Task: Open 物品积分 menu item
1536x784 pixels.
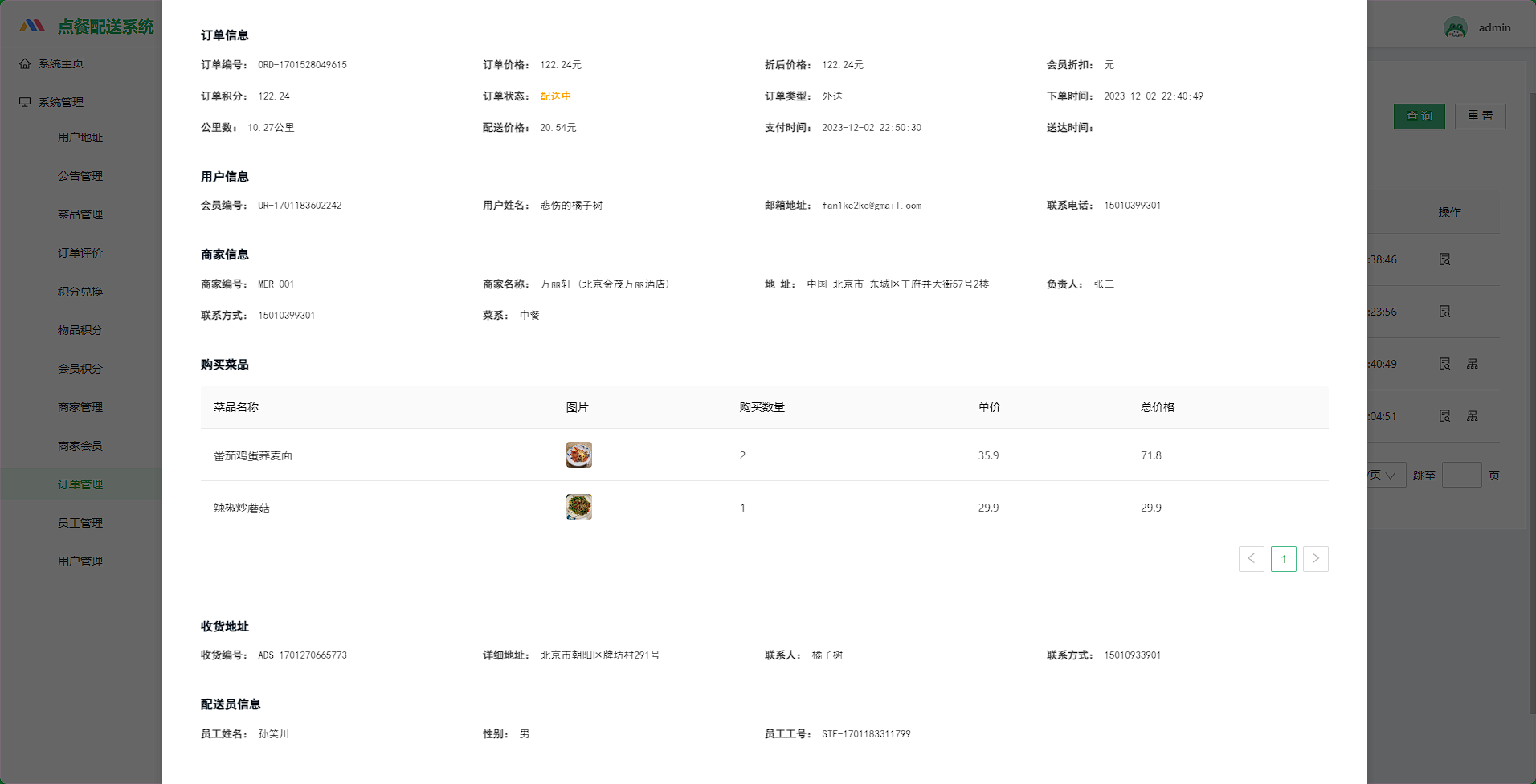Action: (x=81, y=330)
